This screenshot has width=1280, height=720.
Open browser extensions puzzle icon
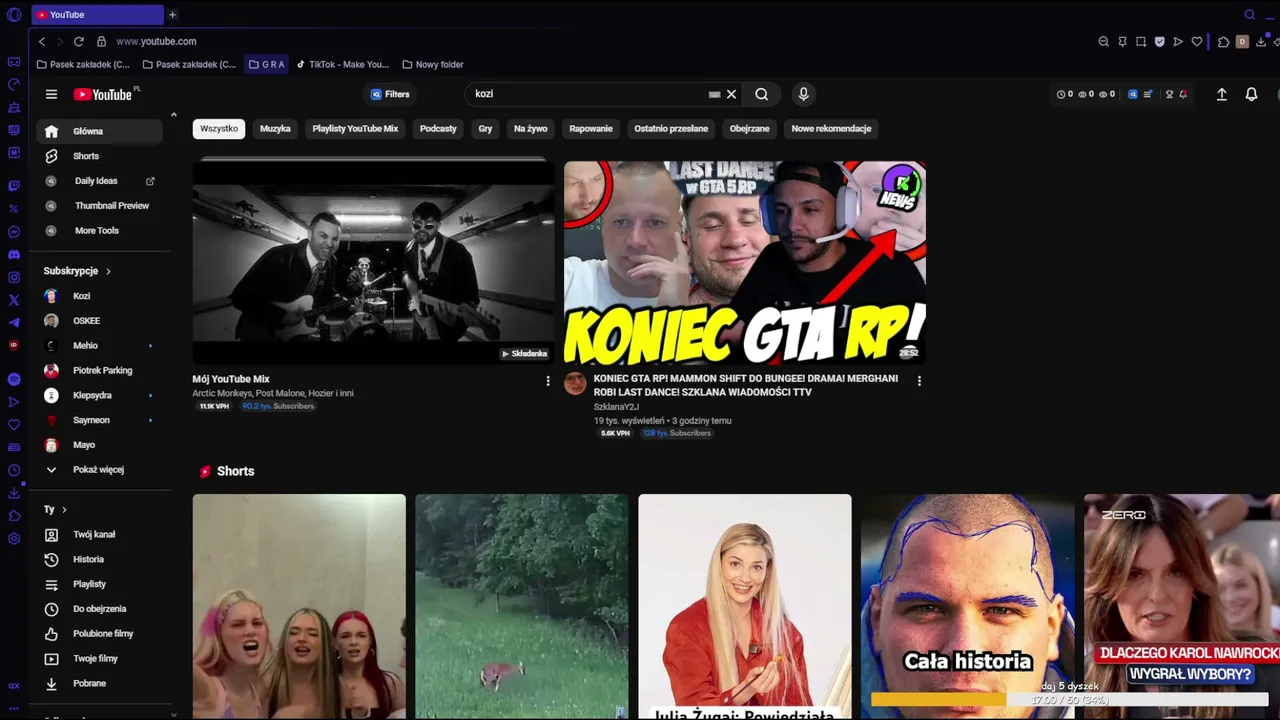(1223, 41)
